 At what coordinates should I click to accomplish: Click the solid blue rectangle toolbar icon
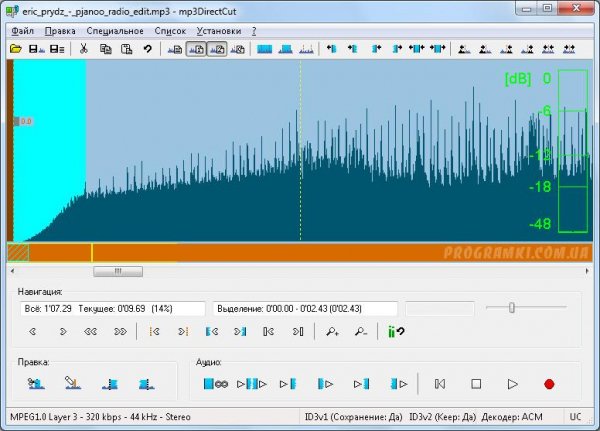(x=264, y=49)
